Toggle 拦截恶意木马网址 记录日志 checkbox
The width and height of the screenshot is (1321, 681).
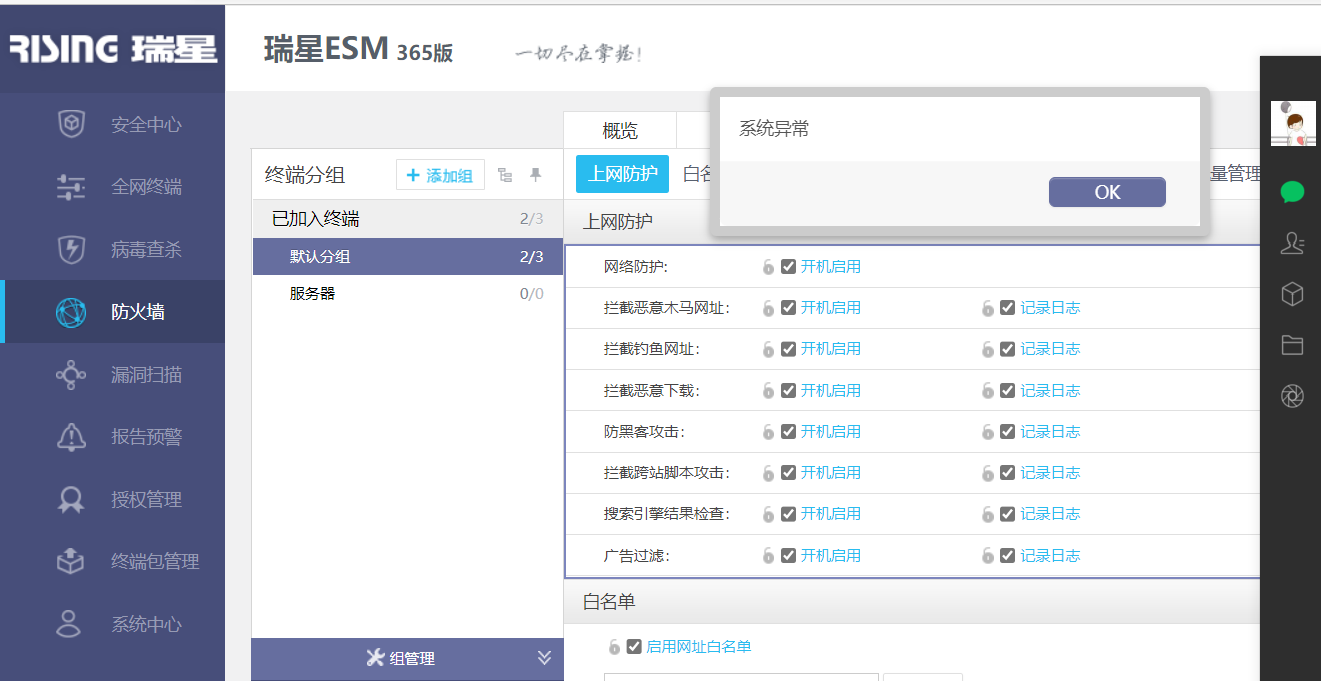coord(1008,308)
